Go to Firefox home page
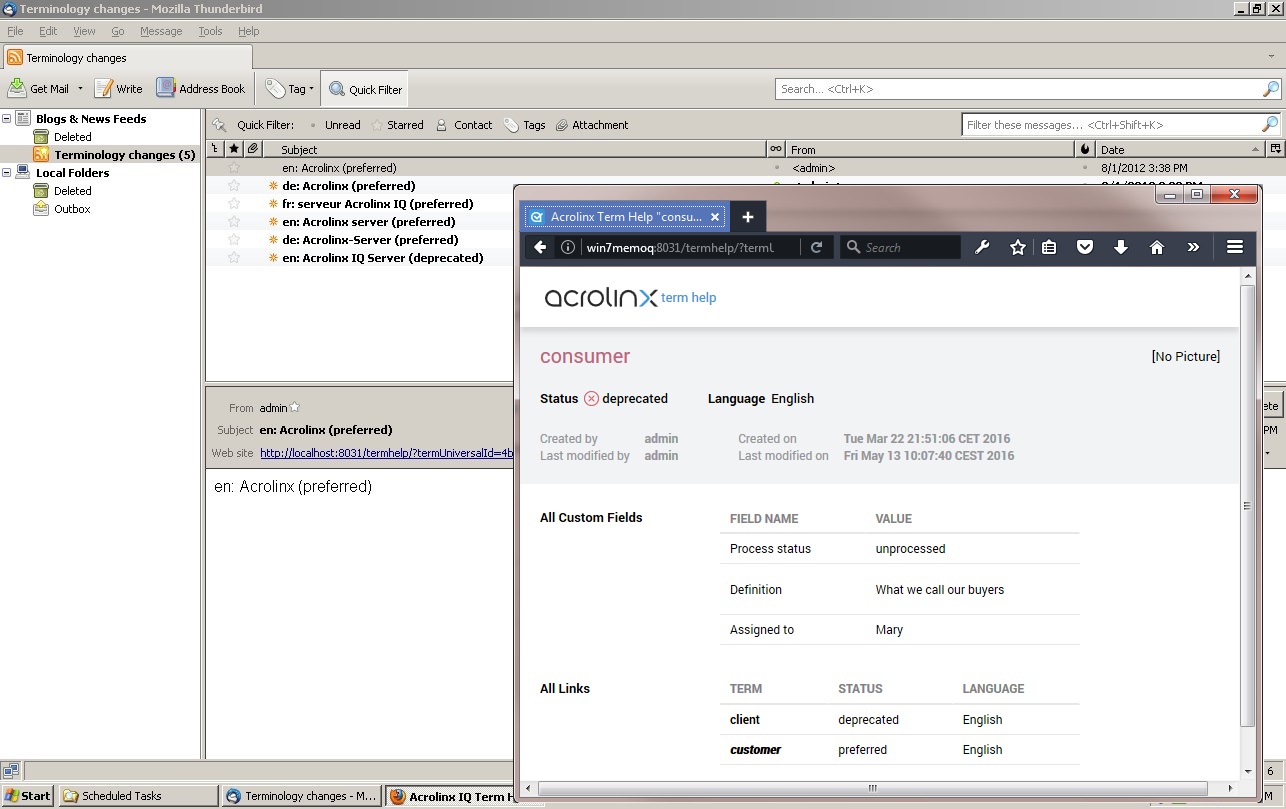The width and height of the screenshot is (1286, 809). coord(1157,247)
